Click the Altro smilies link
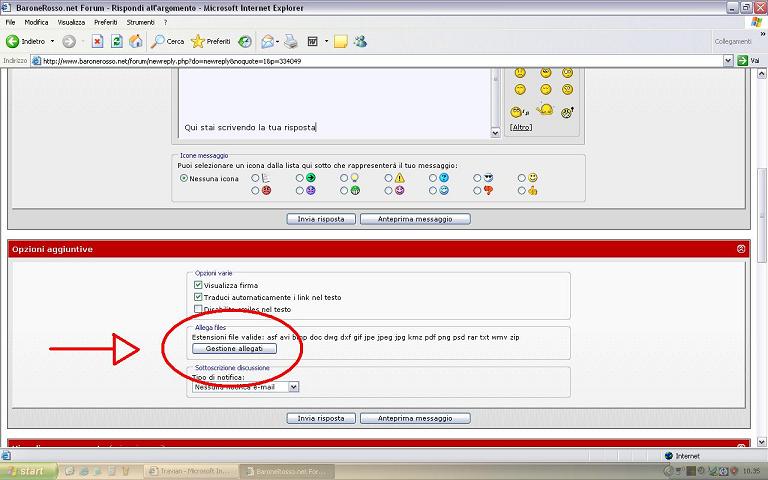The image size is (768, 480). coord(519,128)
